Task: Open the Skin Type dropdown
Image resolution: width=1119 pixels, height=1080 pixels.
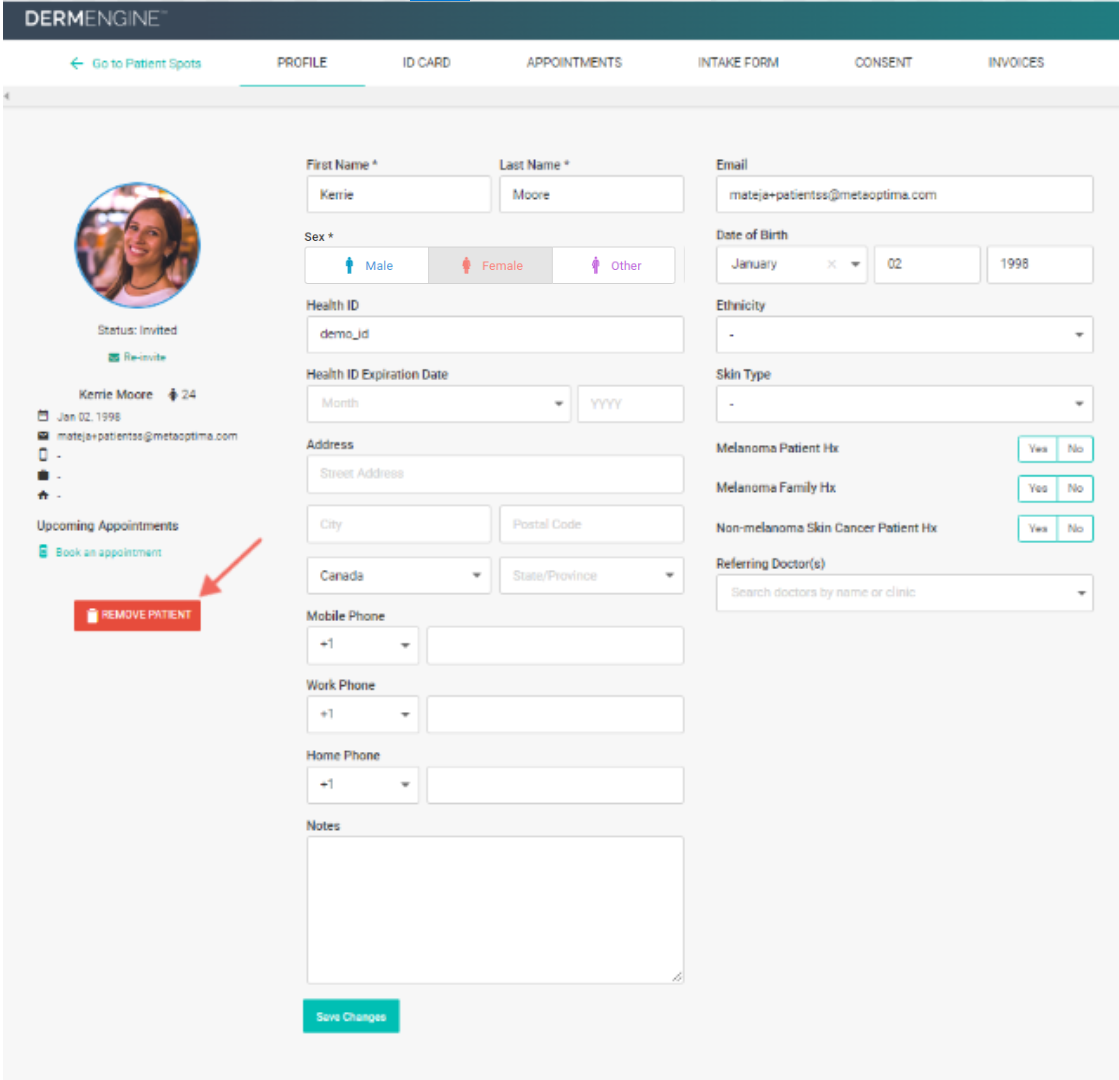Action: (904, 404)
